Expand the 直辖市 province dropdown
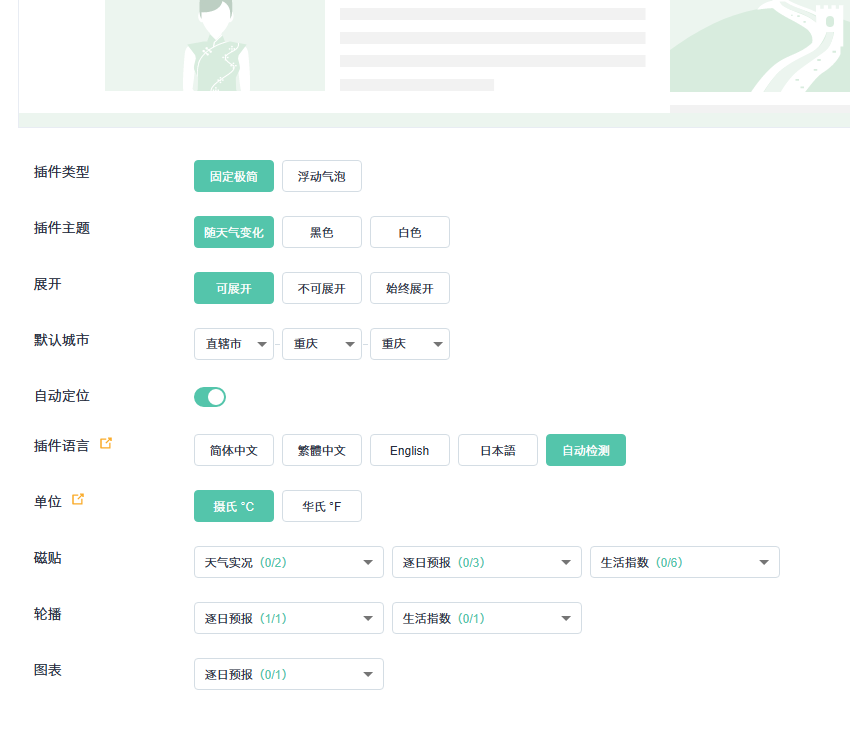850x729 pixels. (234, 344)
